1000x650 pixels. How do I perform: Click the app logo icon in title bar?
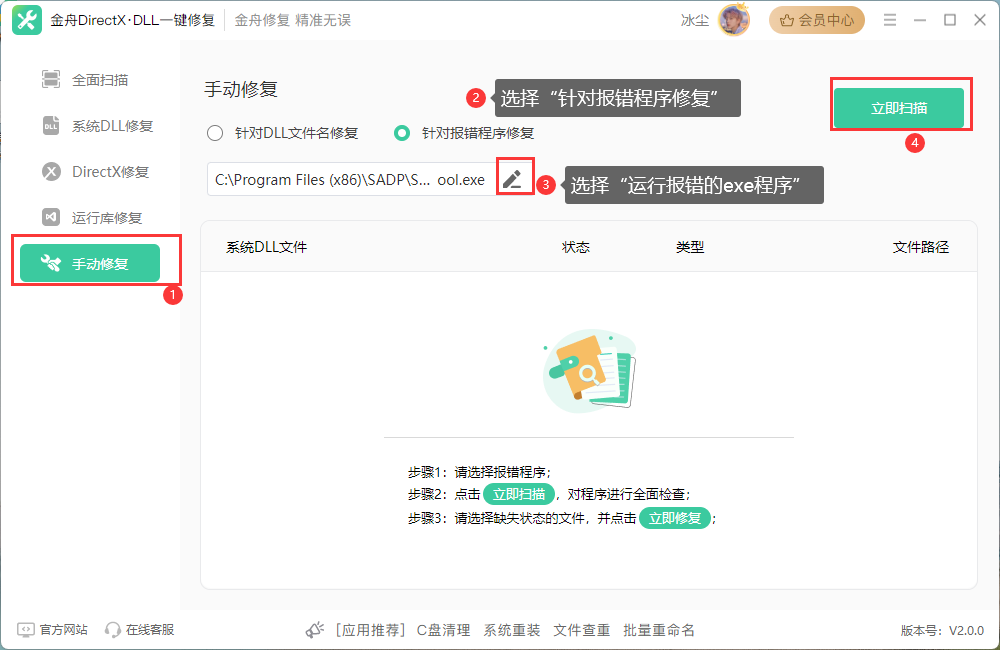point(27,20)
